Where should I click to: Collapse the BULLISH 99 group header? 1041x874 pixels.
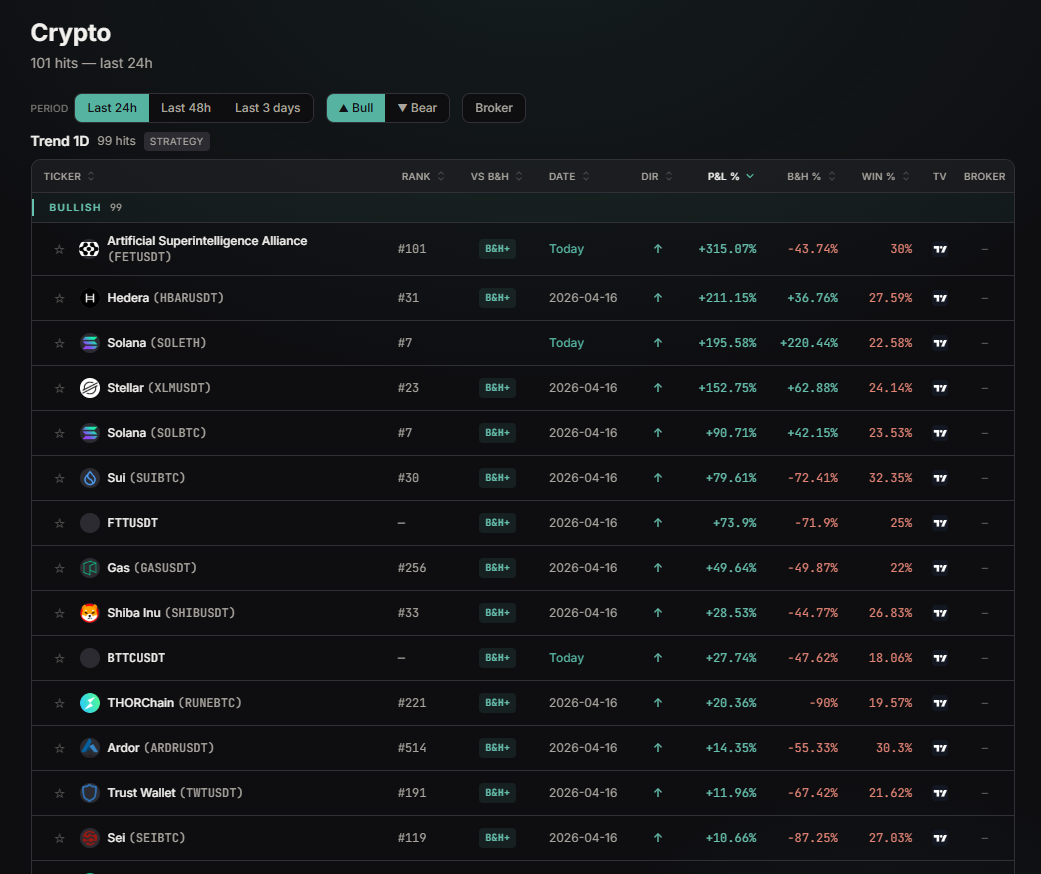522,207
